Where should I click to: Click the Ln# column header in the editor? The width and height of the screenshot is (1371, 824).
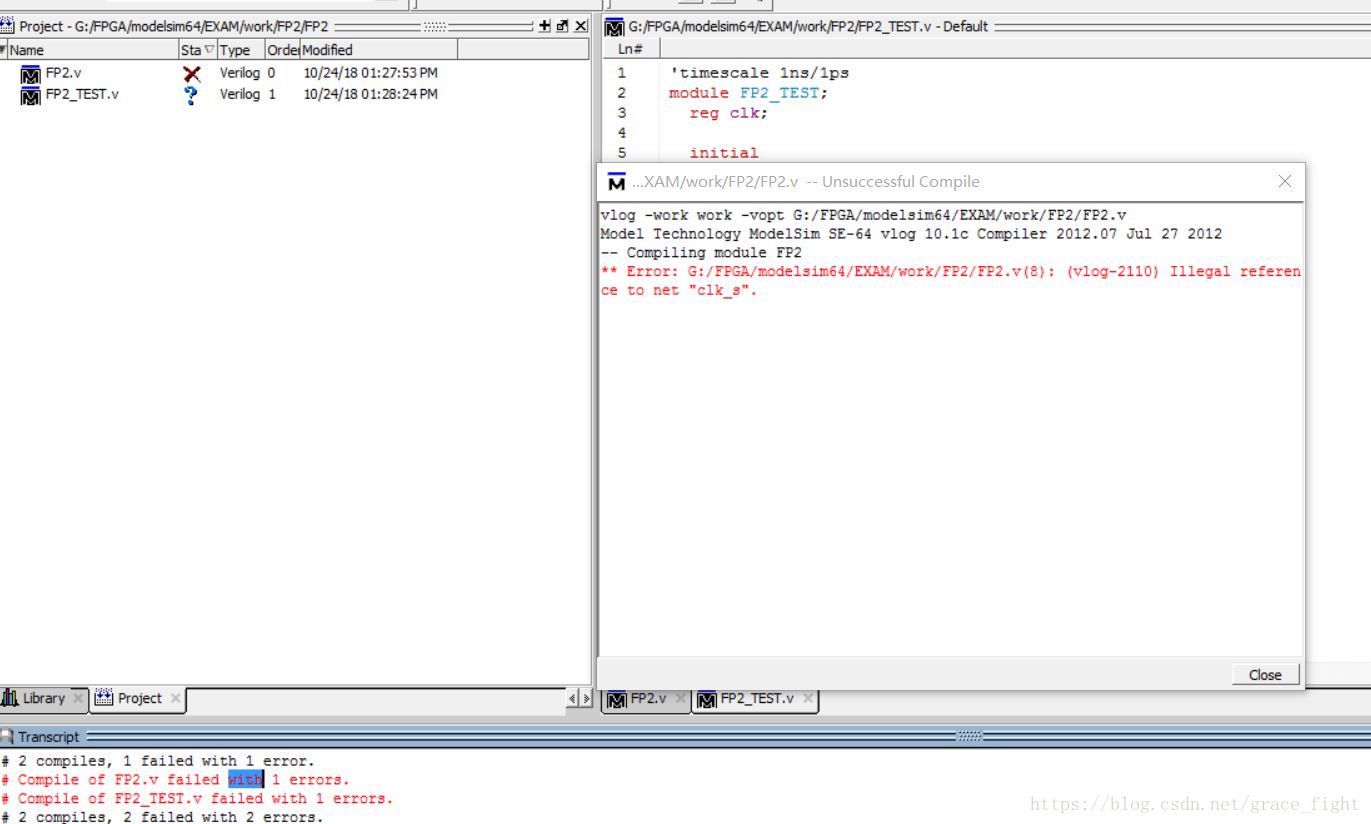(631, 49)
